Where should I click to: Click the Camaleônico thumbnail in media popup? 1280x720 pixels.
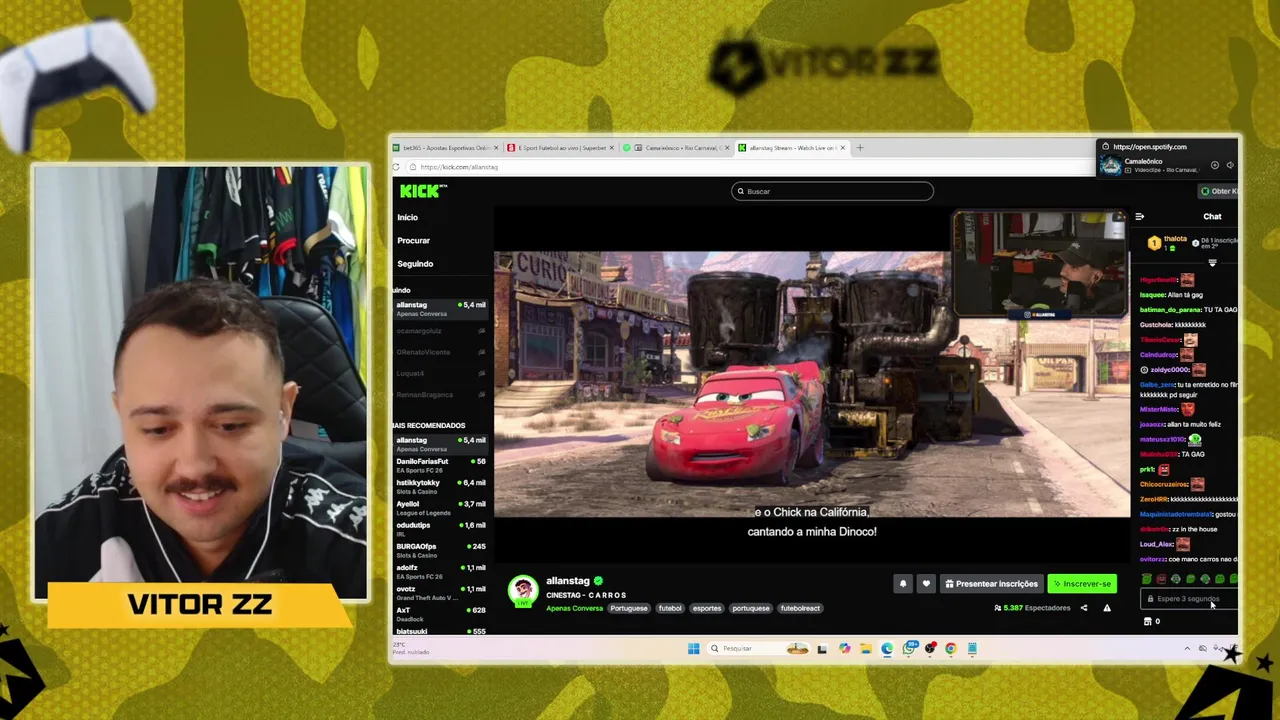pos(1110,166)
